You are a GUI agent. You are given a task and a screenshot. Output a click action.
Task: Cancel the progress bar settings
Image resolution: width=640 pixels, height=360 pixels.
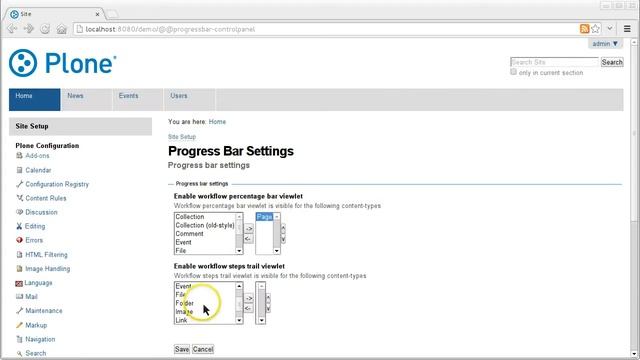[x=203, y=349]
